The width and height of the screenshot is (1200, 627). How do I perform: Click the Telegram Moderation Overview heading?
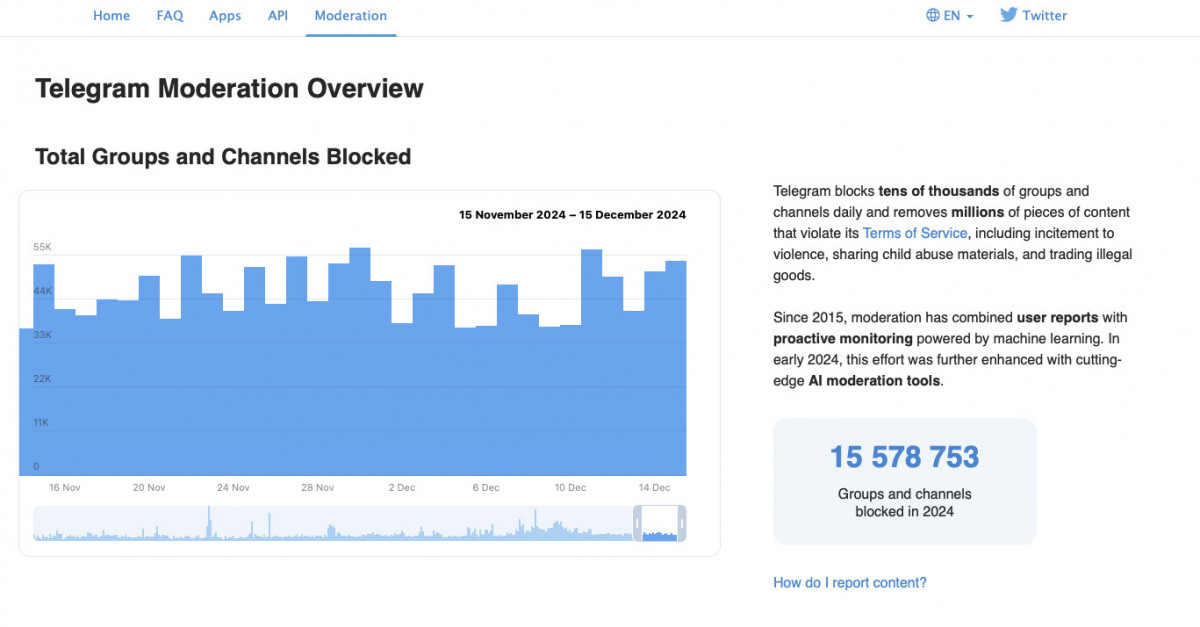pos(229,88)
